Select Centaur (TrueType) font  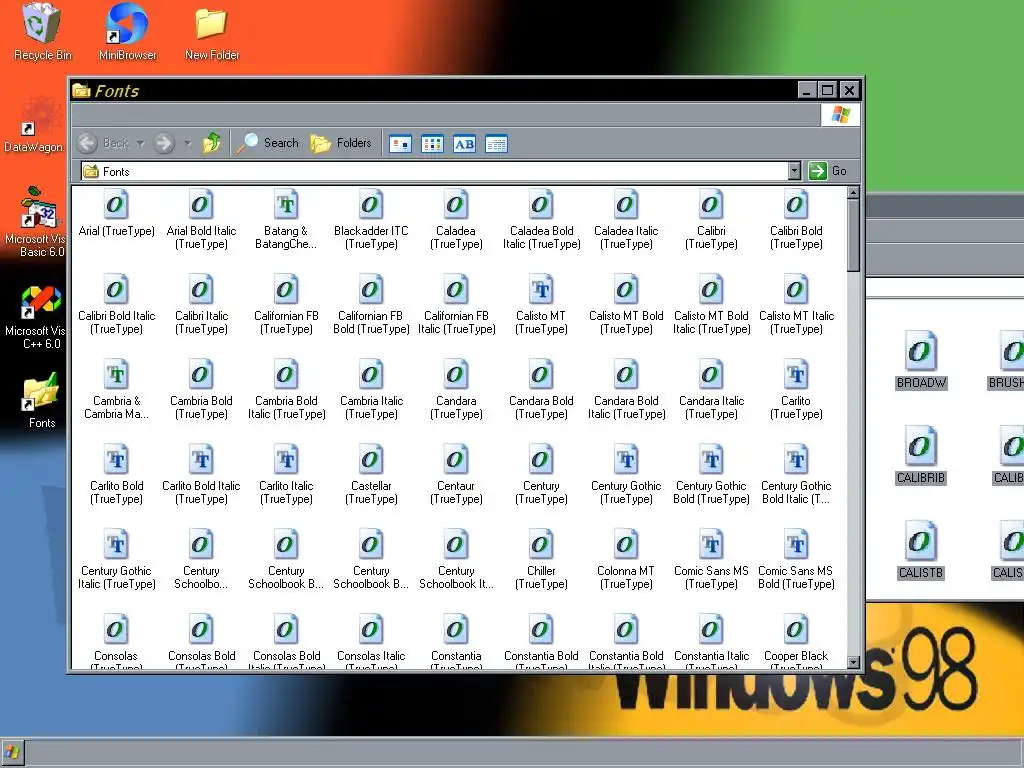coord(456,474)
